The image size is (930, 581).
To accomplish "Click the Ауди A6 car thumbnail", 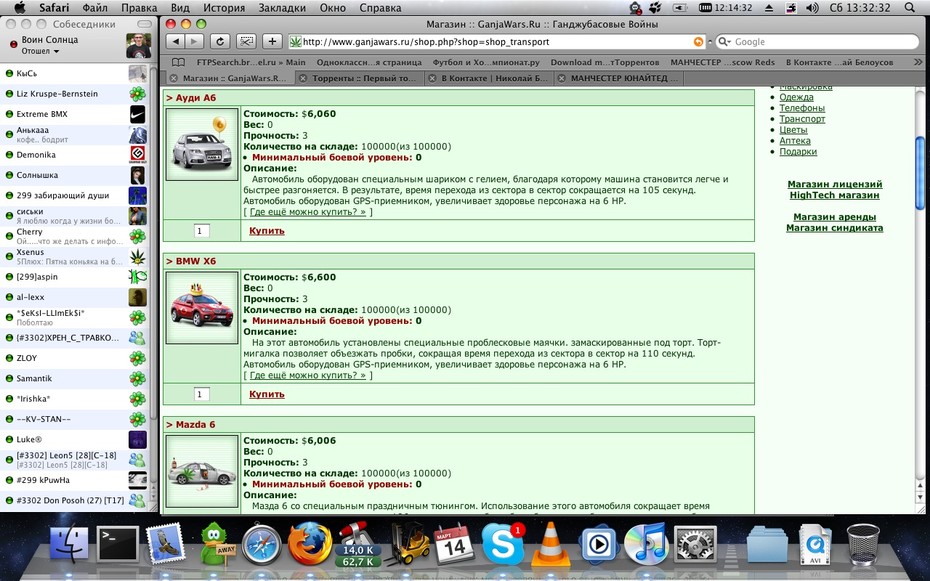I will pyautogui.click(x=202, y=144).
